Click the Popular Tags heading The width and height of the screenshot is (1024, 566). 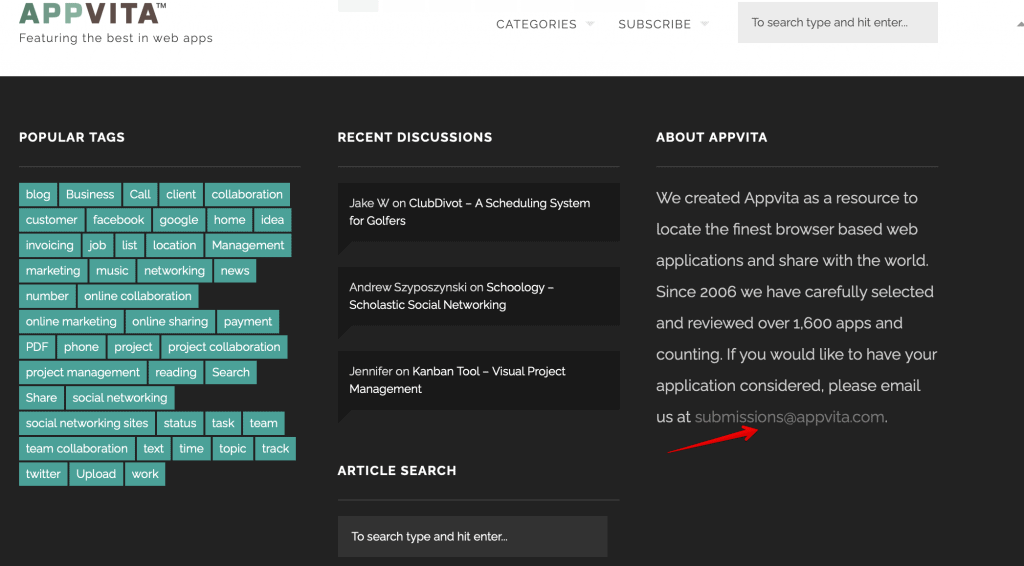coord(72,138)
